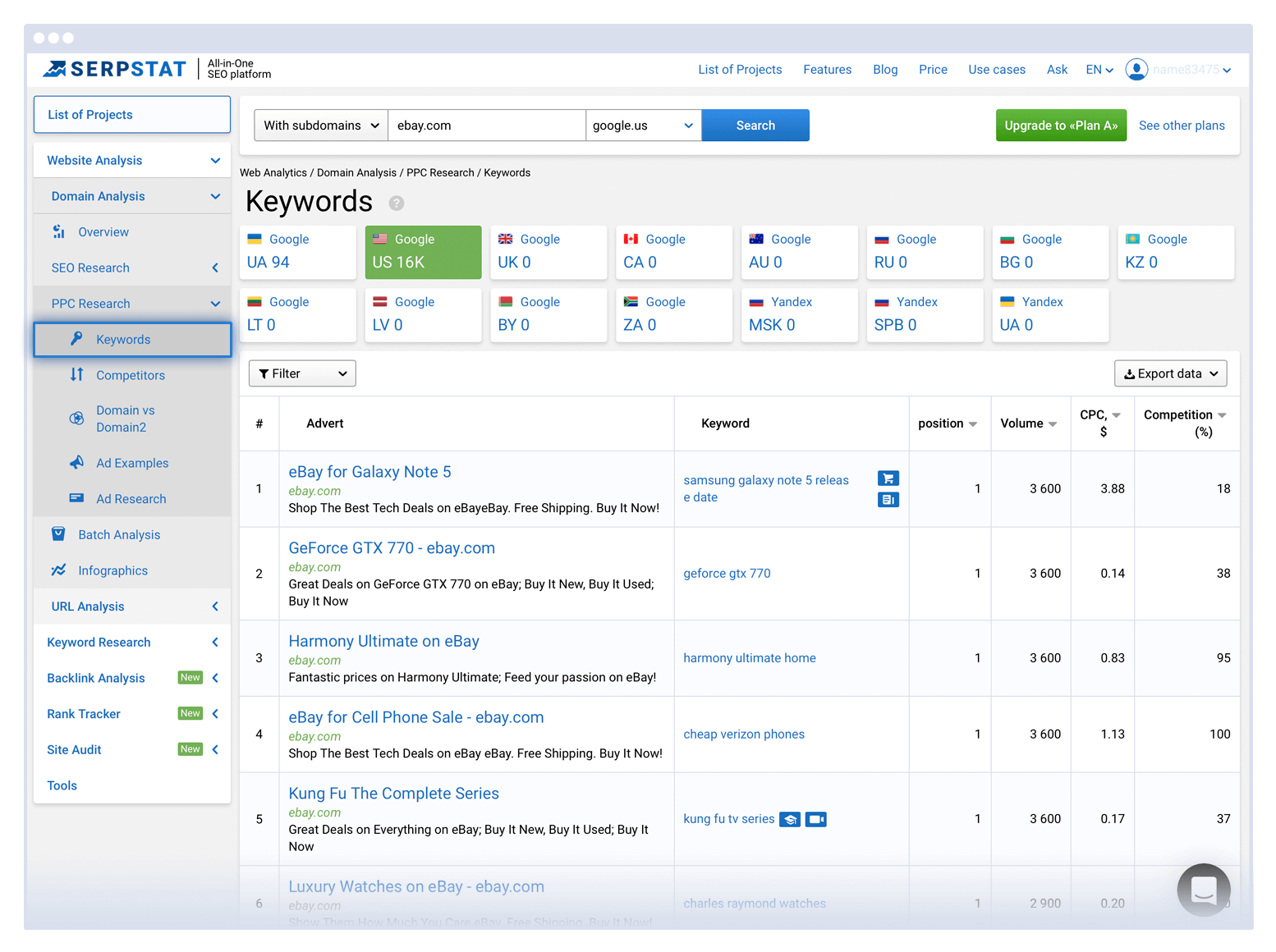Open Price in top navigation
Viewport: 1276px width, 952px height.
point(933,70)
